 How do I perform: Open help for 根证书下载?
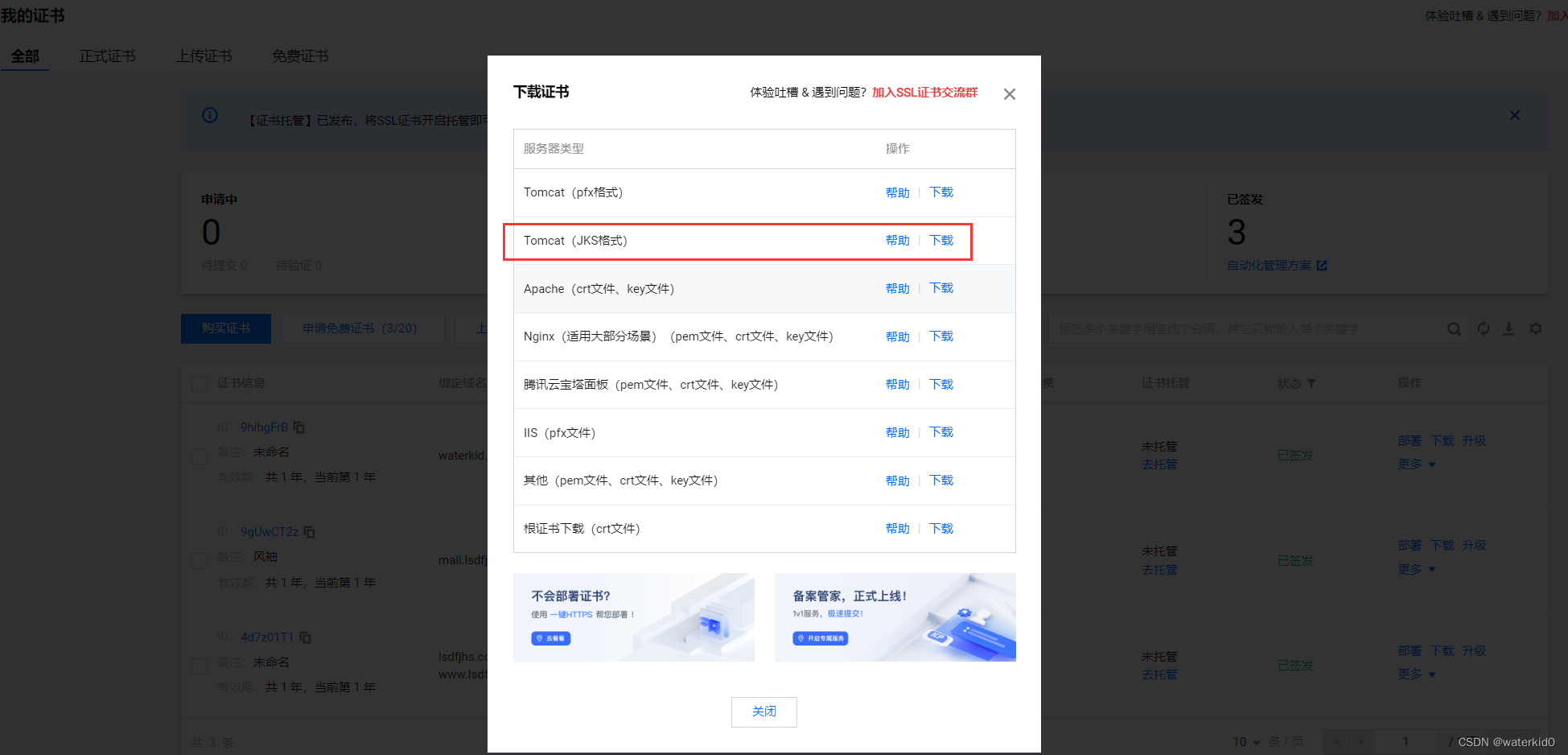click(x=898, y=529)
